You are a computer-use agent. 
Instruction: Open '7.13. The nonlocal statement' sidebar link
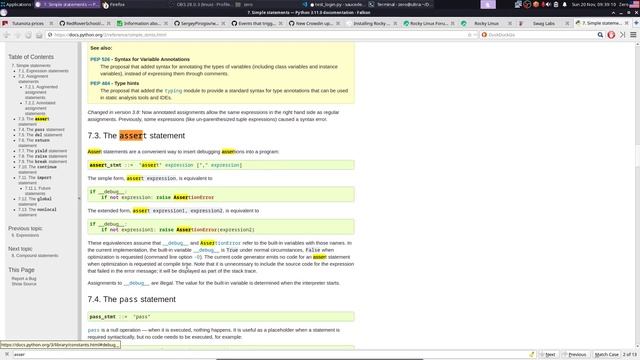pos(37,212)
